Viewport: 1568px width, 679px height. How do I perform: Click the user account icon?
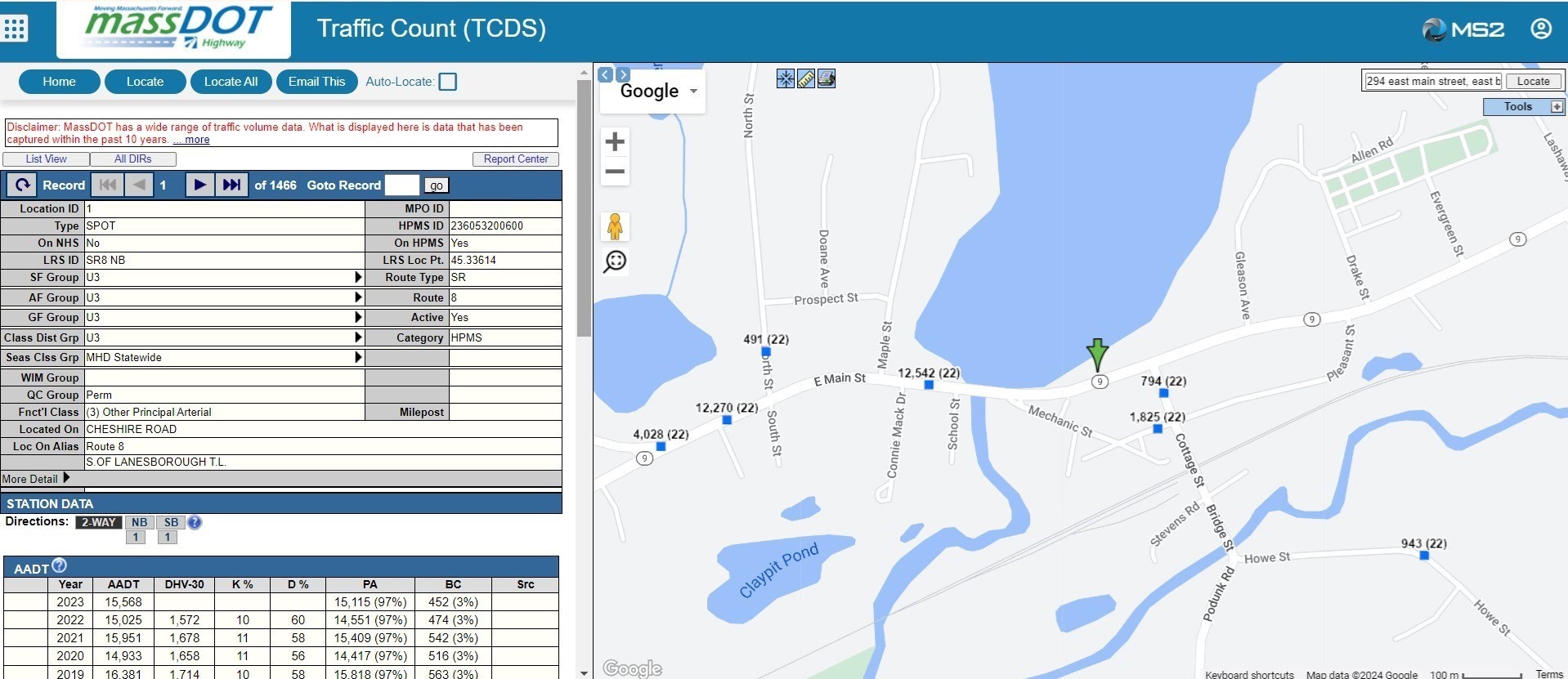1540,29
